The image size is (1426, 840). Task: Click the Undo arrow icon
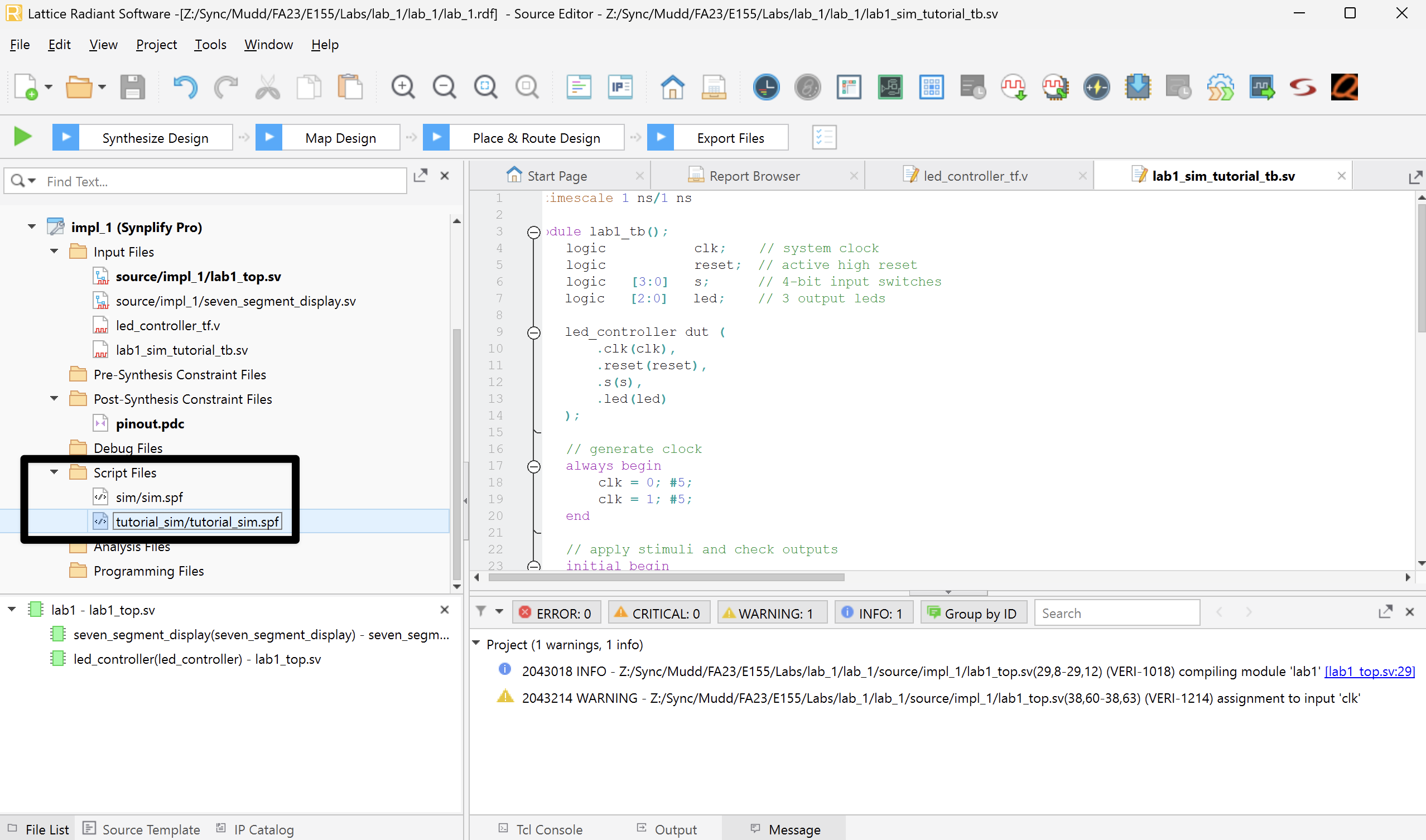pos(185,87)
